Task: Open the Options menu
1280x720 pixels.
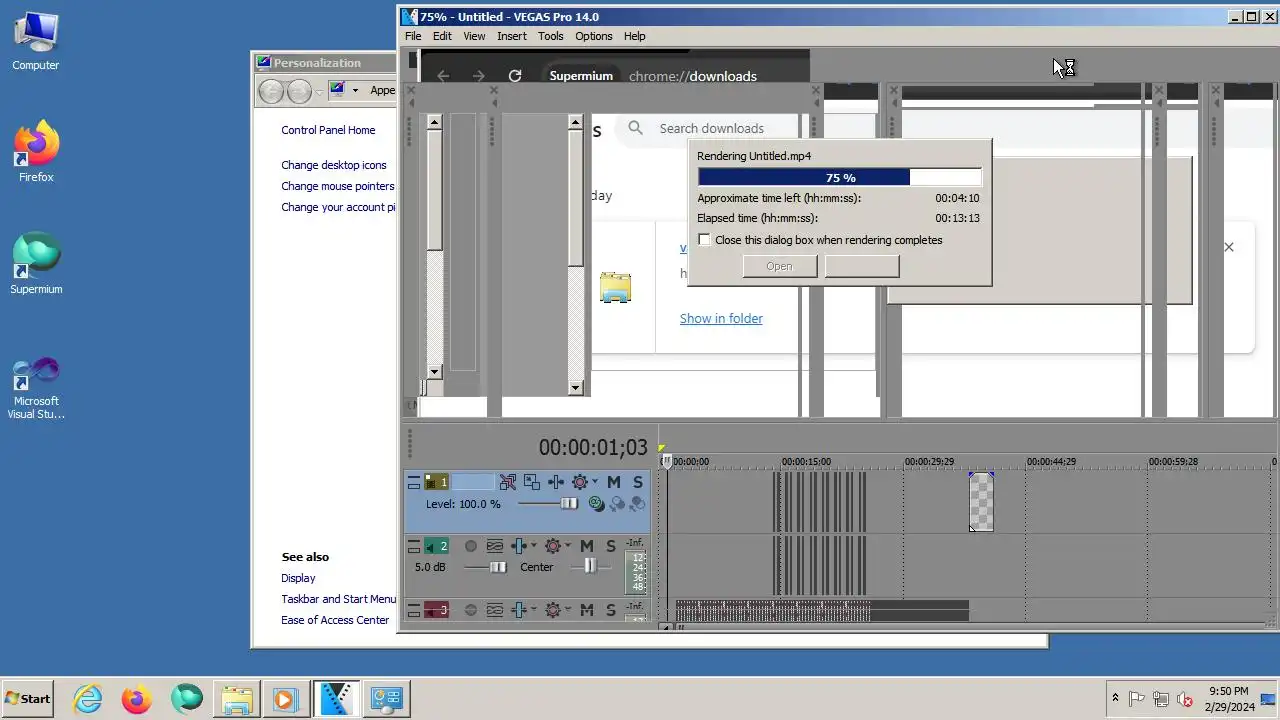Action: pos(594,36)
